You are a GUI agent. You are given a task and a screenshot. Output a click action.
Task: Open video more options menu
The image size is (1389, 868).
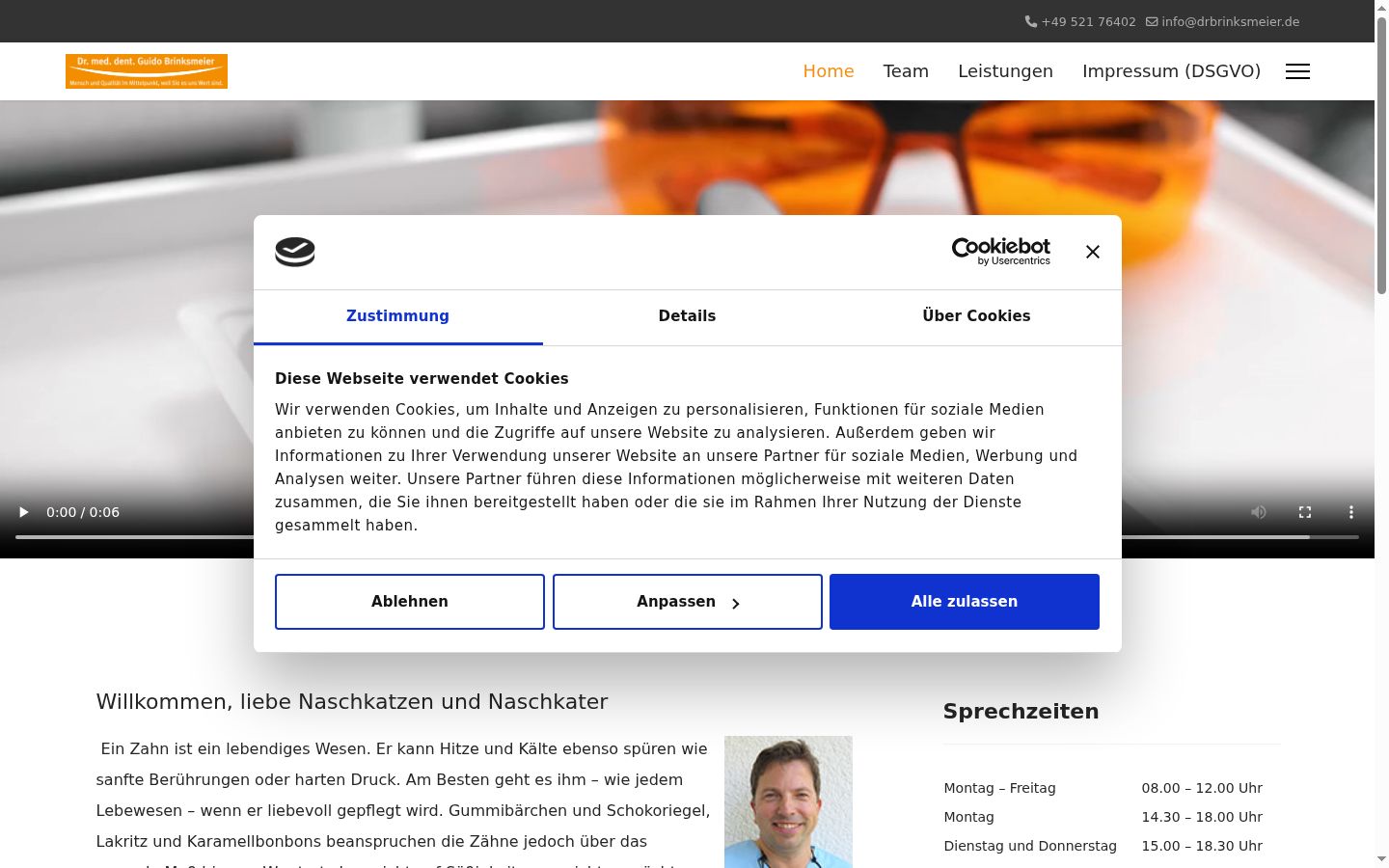1351,512
